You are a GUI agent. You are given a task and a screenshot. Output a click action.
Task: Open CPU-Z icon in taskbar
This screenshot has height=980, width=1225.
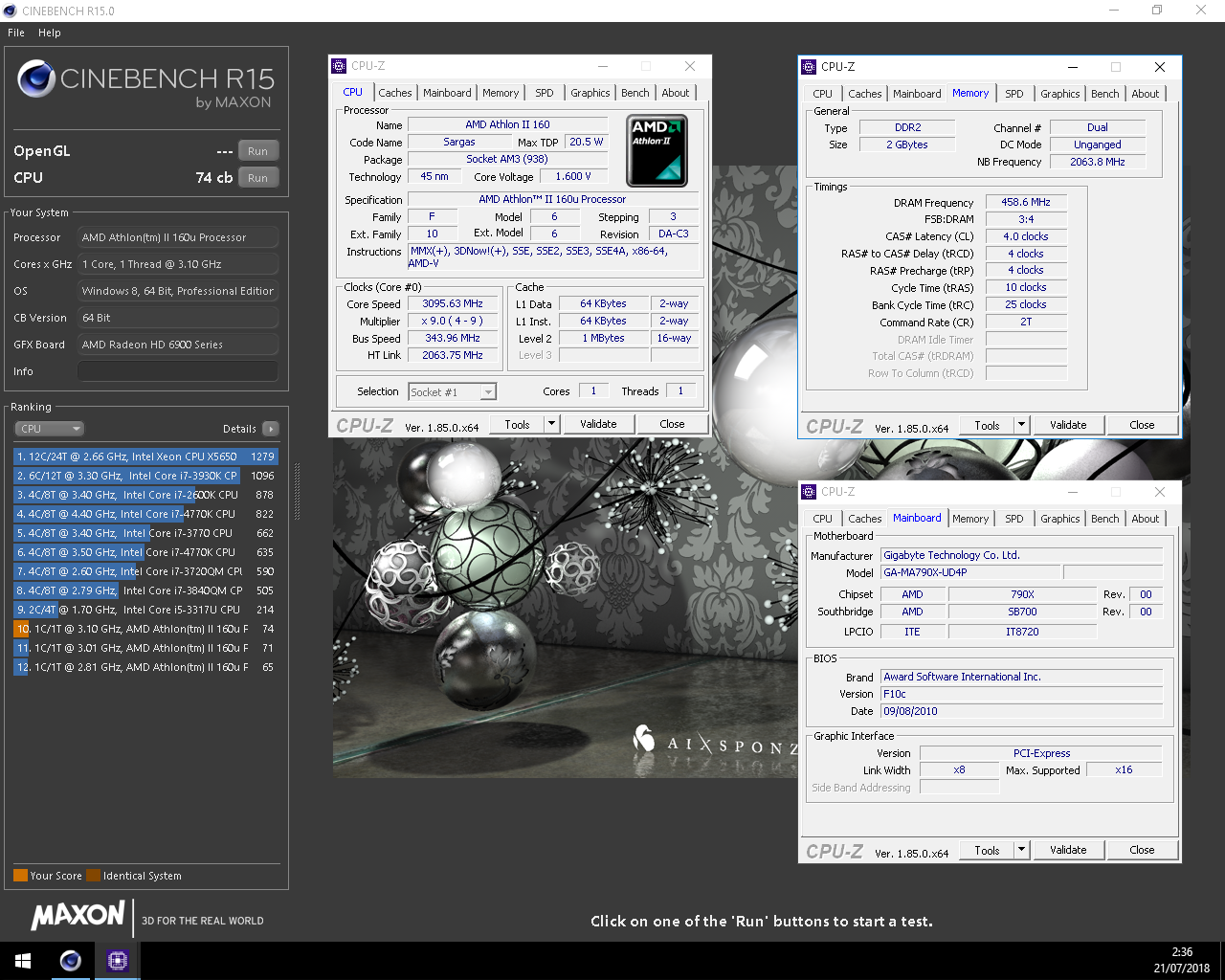pos(118,961)
